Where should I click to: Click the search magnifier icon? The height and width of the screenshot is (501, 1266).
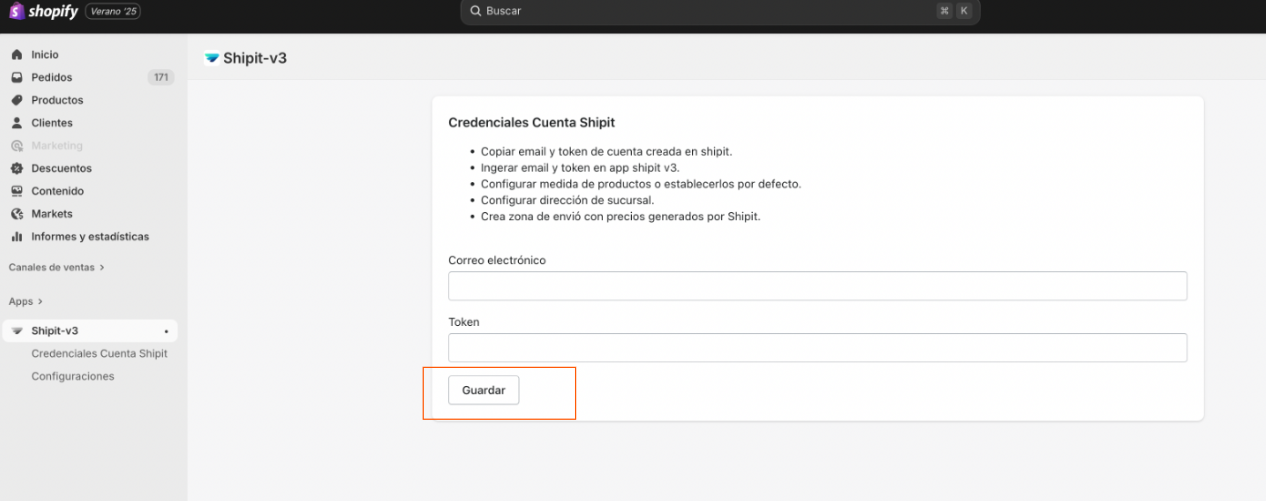point(476,11)
